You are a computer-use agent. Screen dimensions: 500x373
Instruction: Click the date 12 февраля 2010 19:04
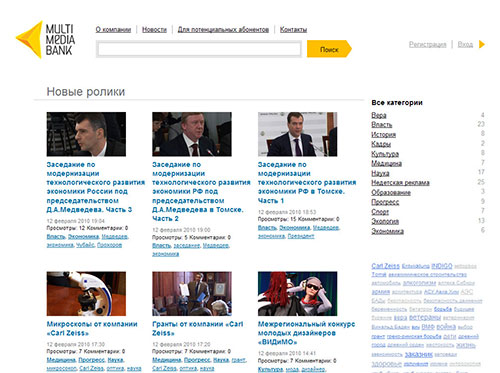(x=76, y=221)
